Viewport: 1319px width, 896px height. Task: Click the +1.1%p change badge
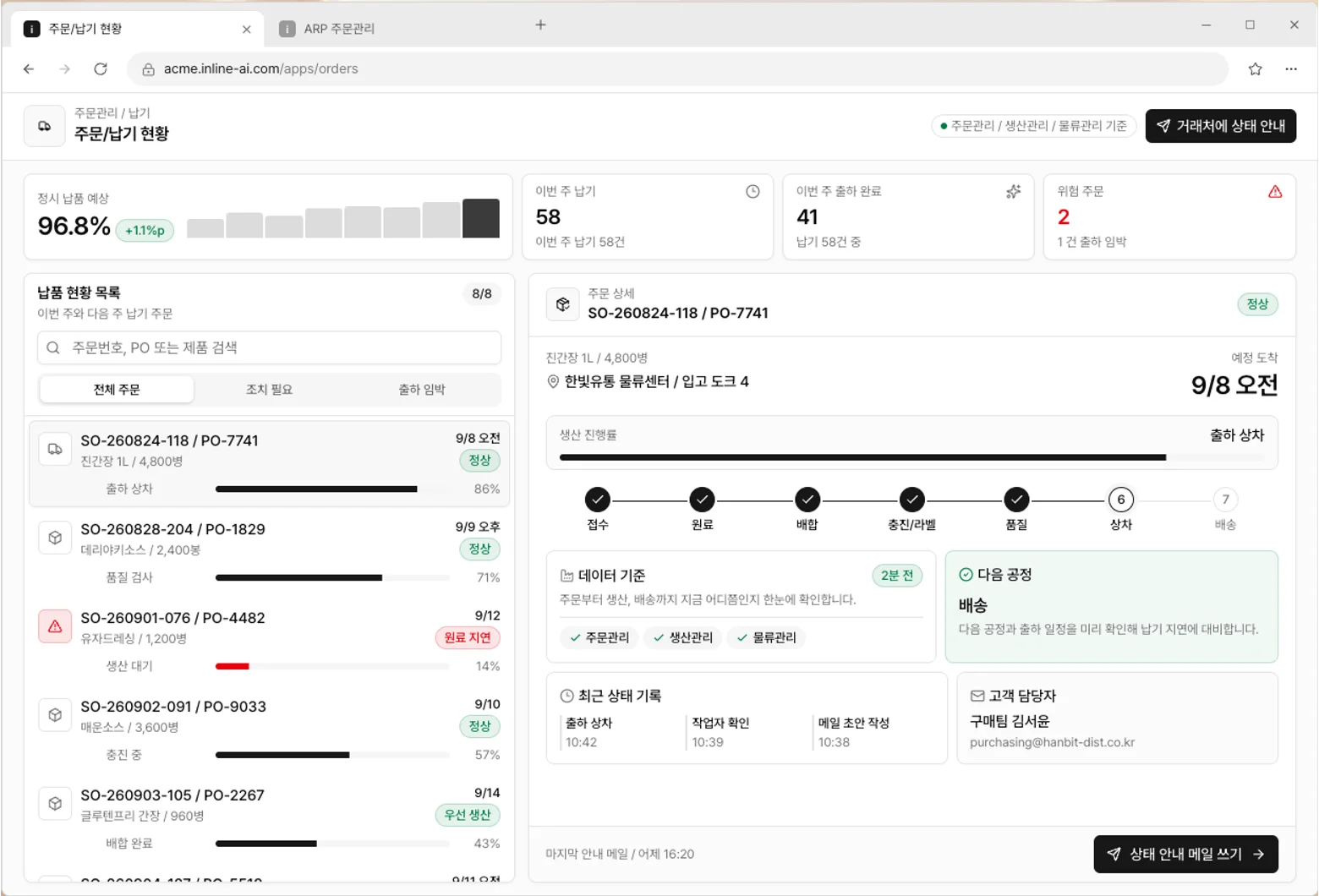click(145, 230)
